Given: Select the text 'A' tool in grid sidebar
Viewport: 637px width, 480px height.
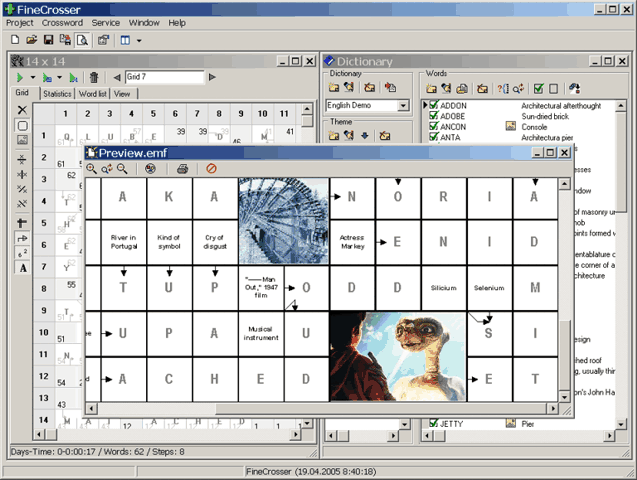Looking at the screenshot, I should (x=22, y=268).
